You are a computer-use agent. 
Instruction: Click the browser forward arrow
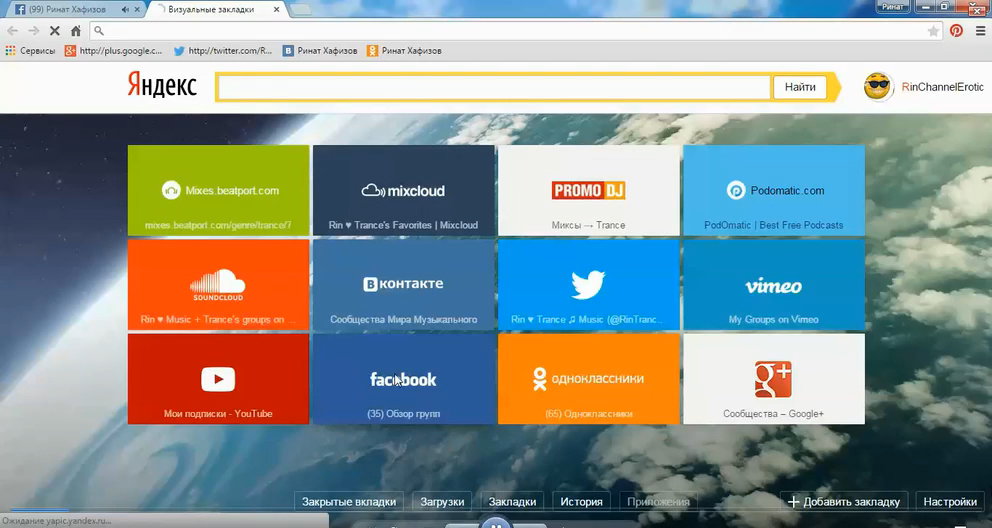pos(34,30)
